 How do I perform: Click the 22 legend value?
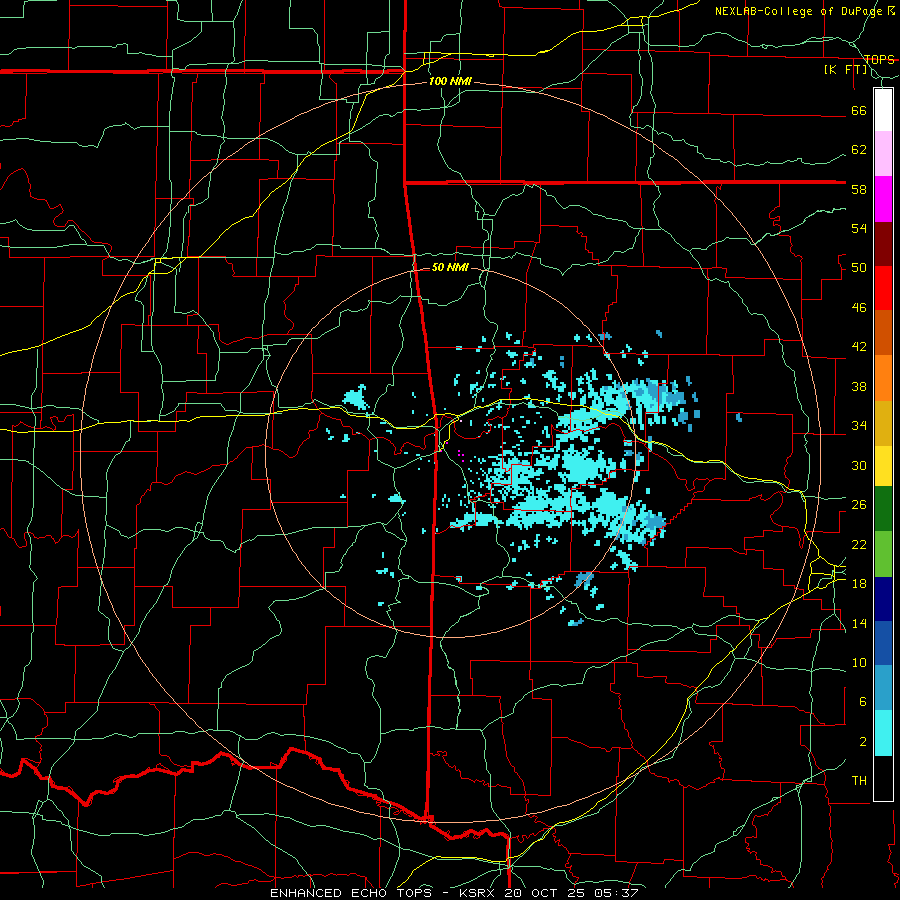click(859, 545)
